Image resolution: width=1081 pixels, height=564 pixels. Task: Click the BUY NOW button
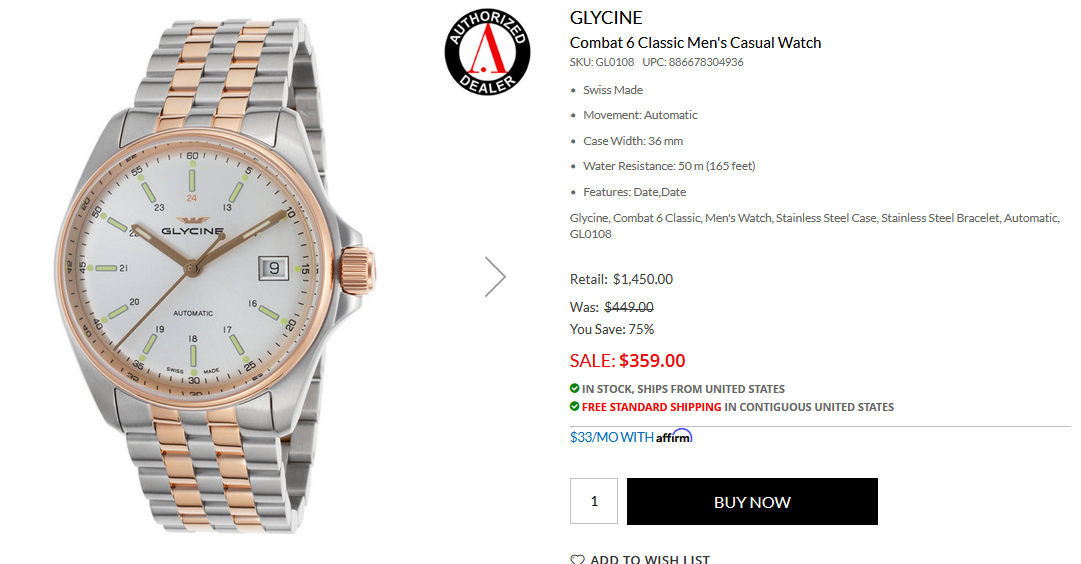click(752, 501)
